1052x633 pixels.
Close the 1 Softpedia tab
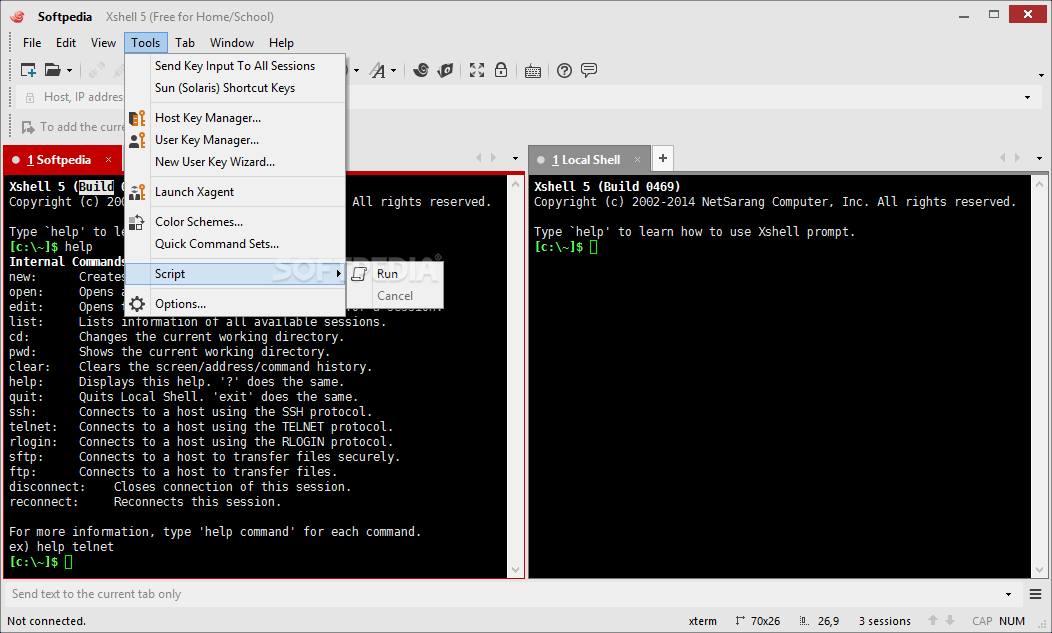(108, 160)
